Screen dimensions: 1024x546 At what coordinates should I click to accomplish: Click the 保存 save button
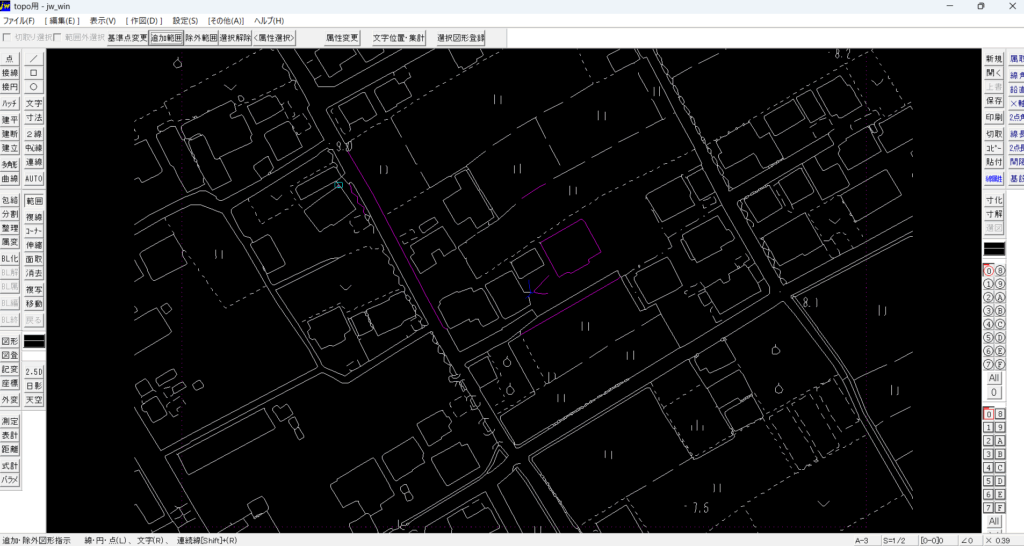[994, 101]
